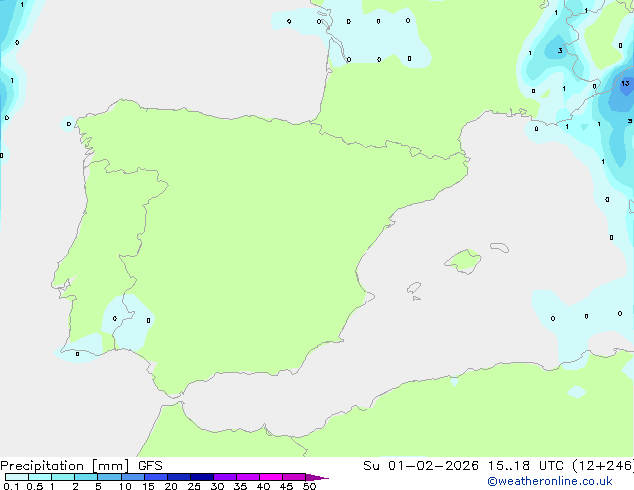Click the 25 mm dark navy legend swatch

coord(202,477)
